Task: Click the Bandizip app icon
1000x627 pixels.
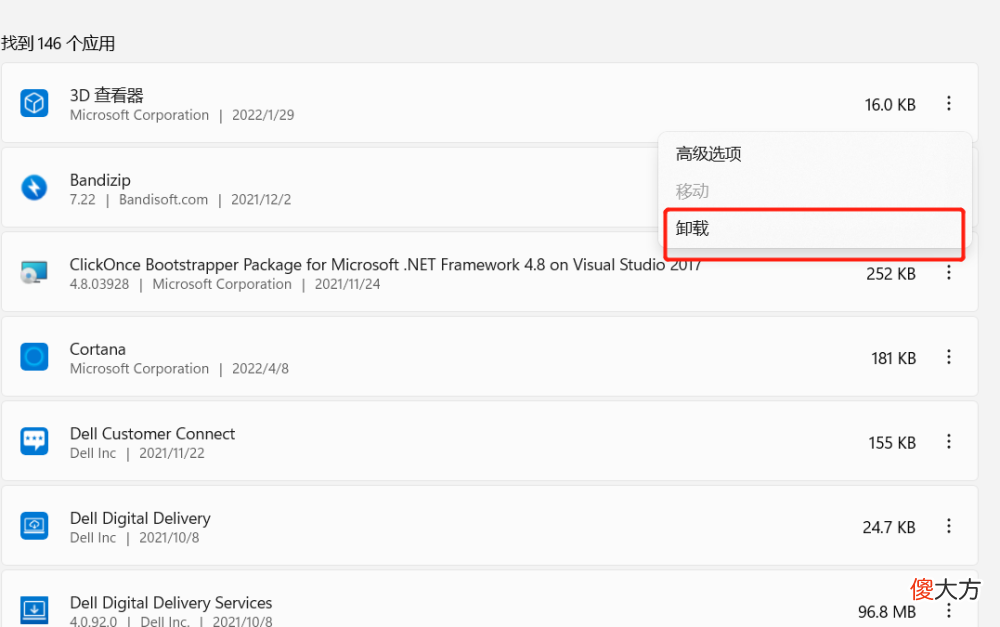Action: [x=34, y=188]
